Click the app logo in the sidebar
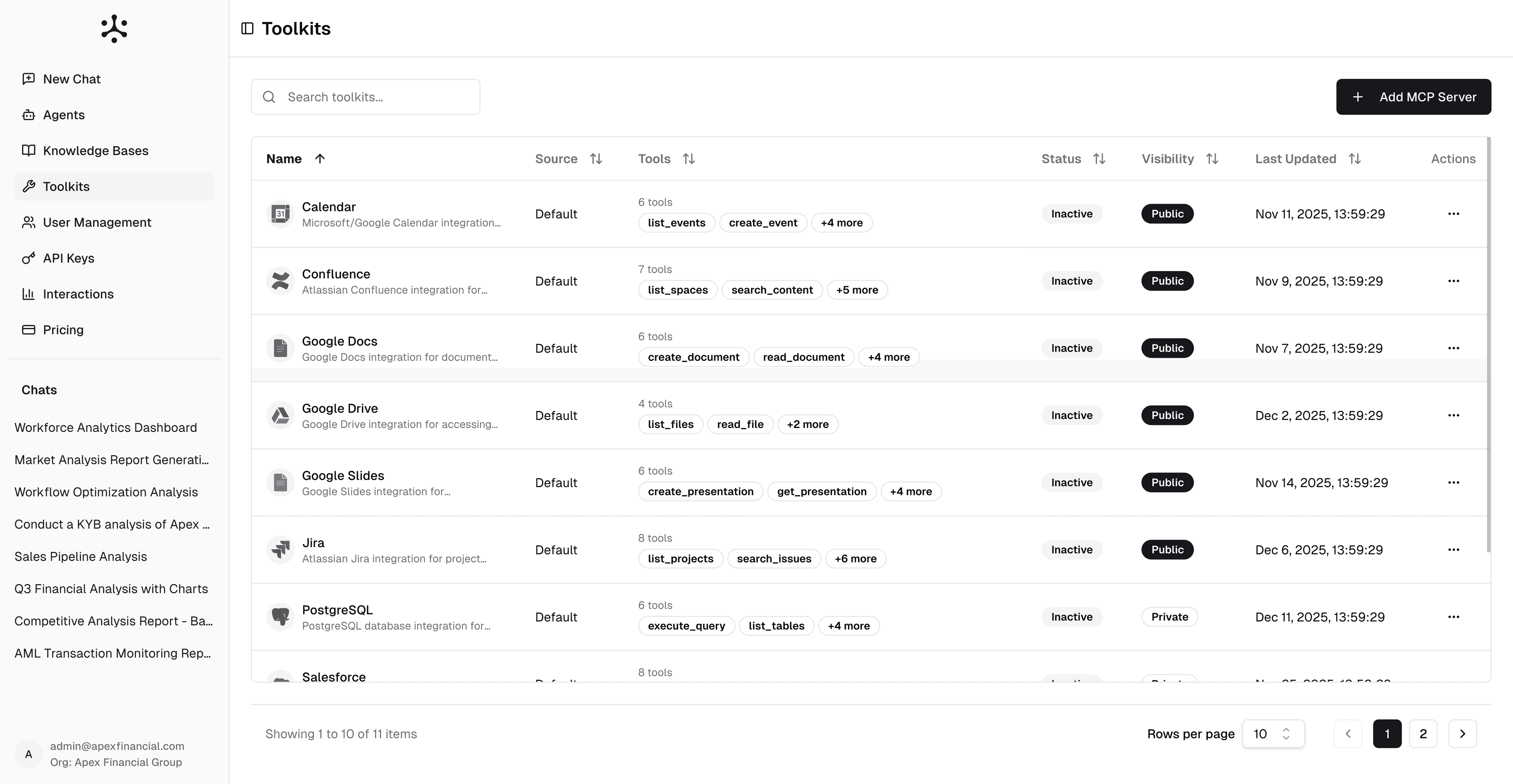 point(114,29)
